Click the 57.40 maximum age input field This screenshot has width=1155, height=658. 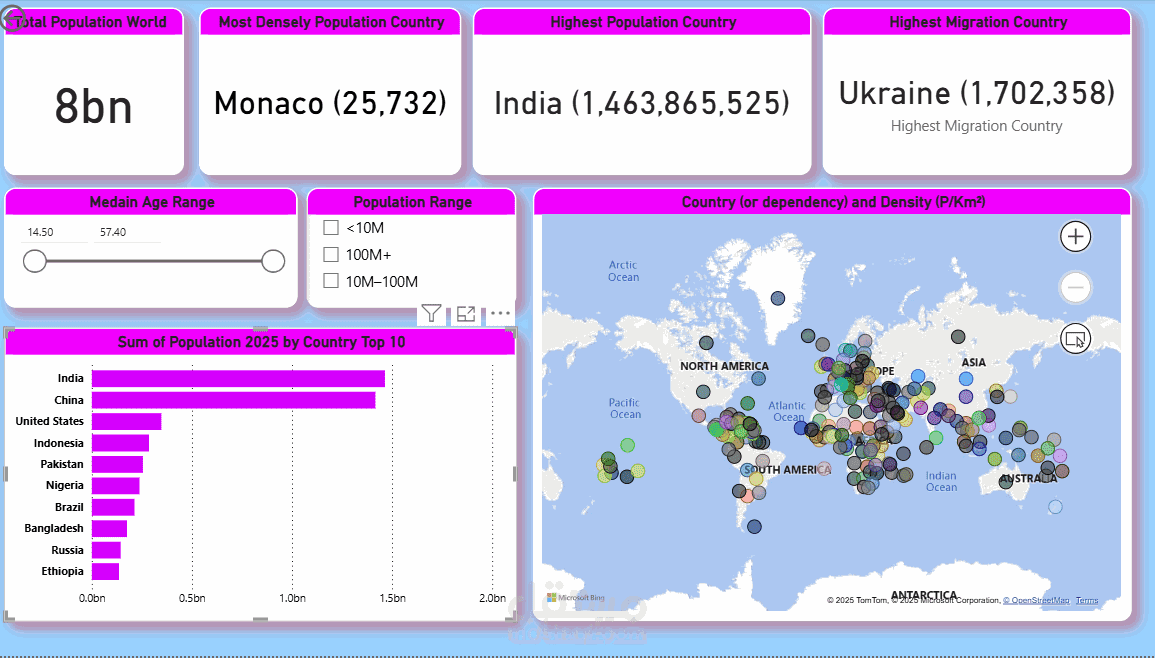click(x=127, y=232)
